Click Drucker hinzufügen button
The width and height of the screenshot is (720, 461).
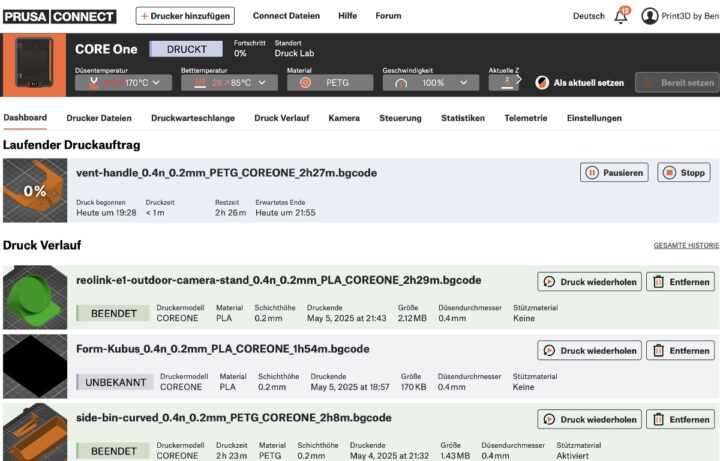[184, 16]
